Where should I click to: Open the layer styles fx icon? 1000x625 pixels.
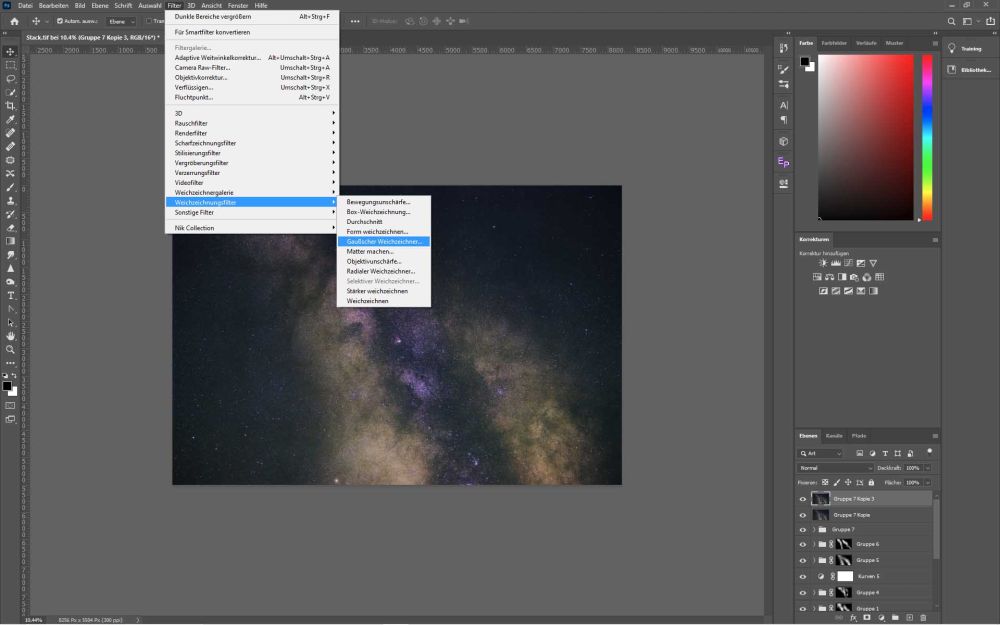(853, 618)
